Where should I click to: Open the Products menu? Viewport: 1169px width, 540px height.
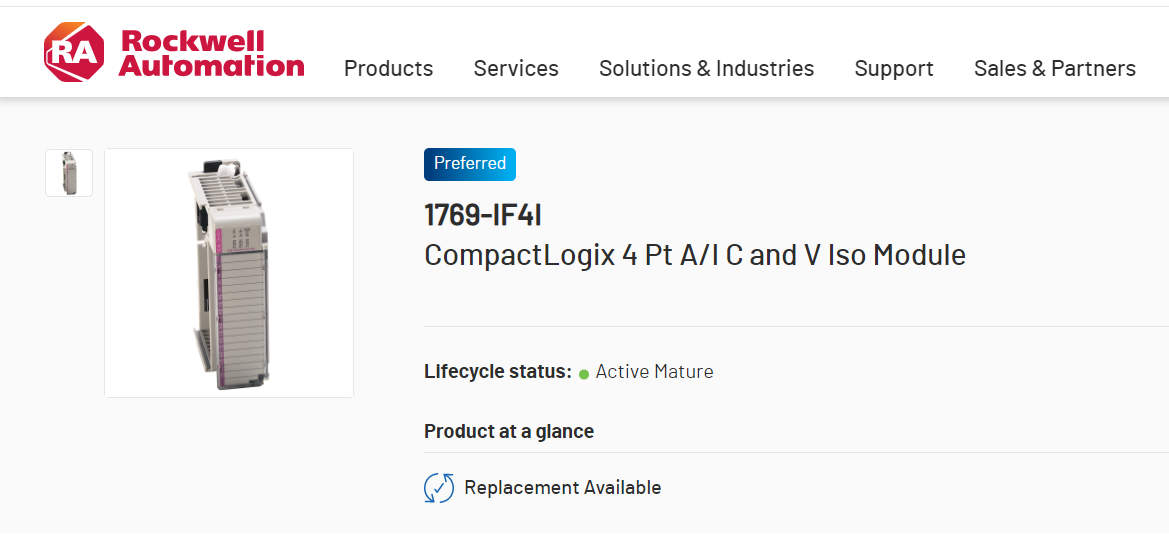click(x=388, y=68)
